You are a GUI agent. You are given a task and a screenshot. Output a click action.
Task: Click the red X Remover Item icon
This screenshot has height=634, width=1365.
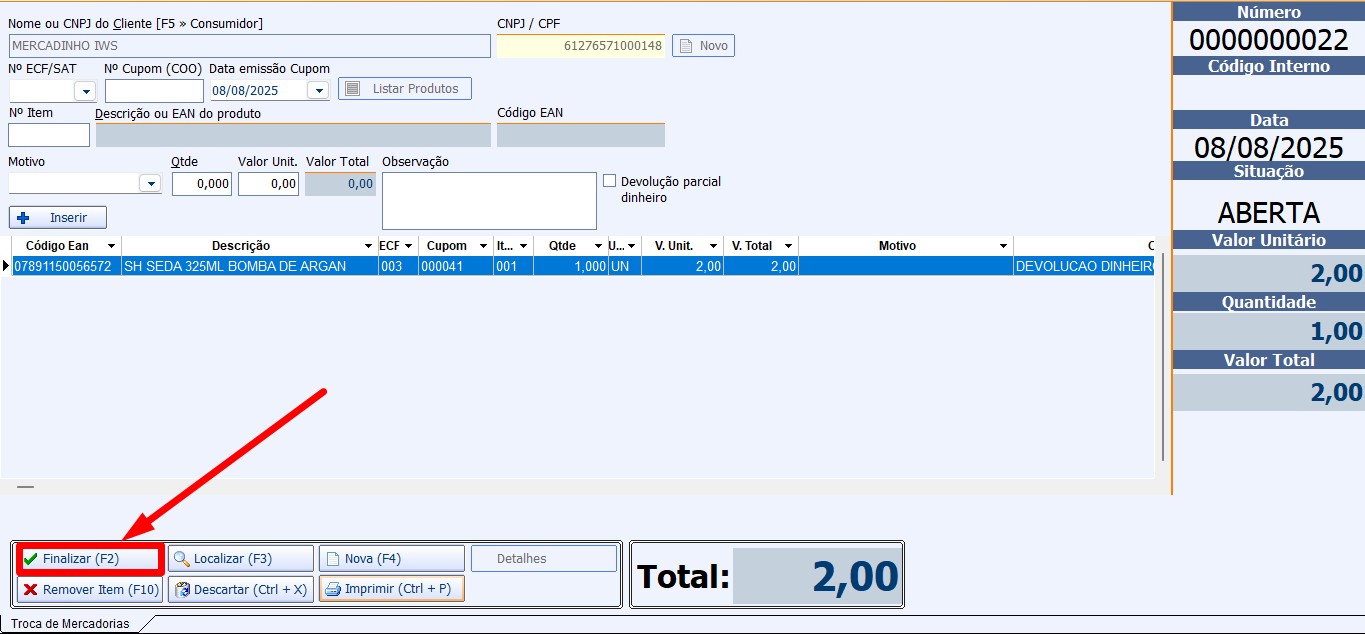click(31, 590)
